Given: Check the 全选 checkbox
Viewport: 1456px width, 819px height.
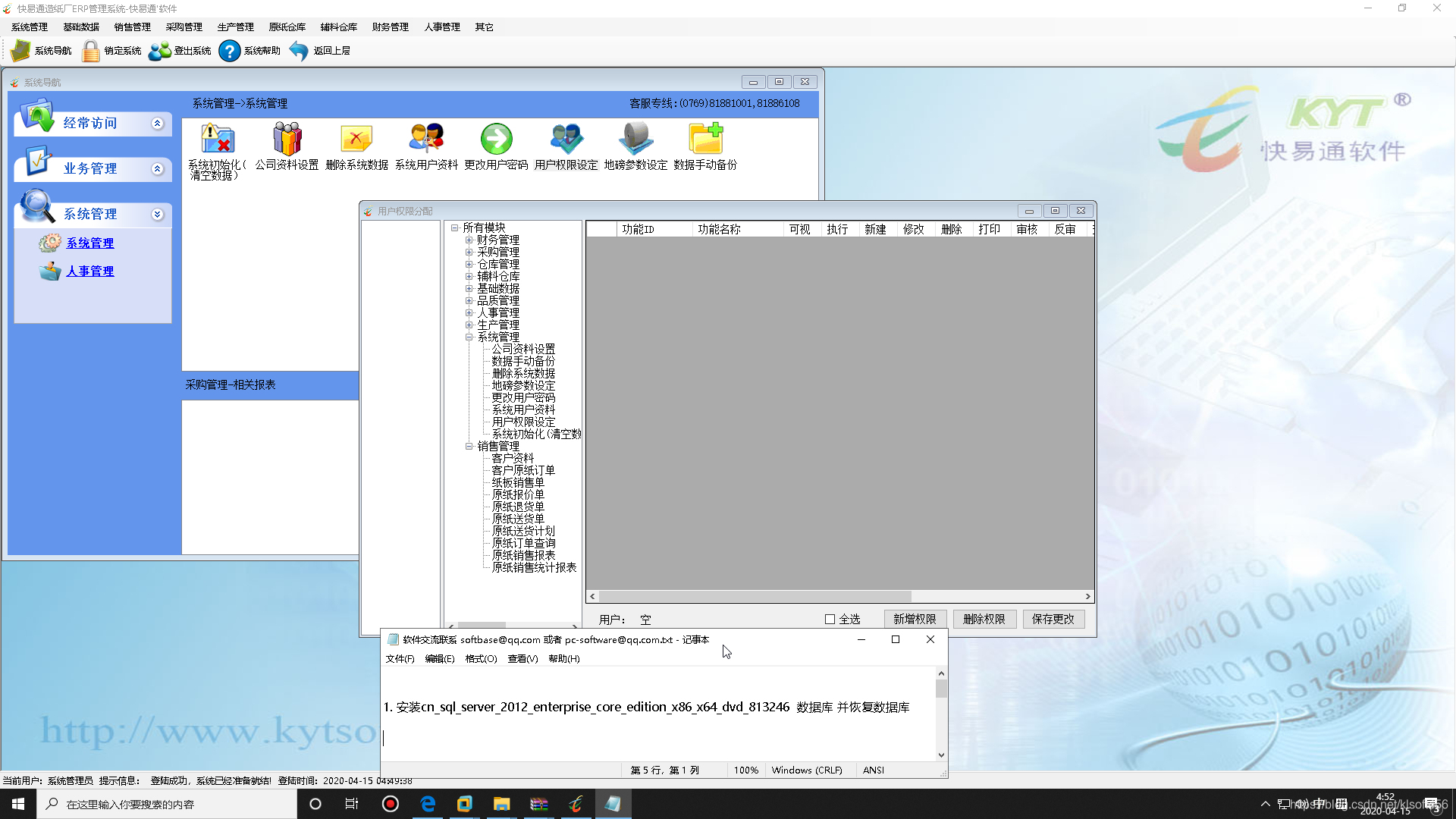Looking at the screenshot, I should tap(830, 620).
